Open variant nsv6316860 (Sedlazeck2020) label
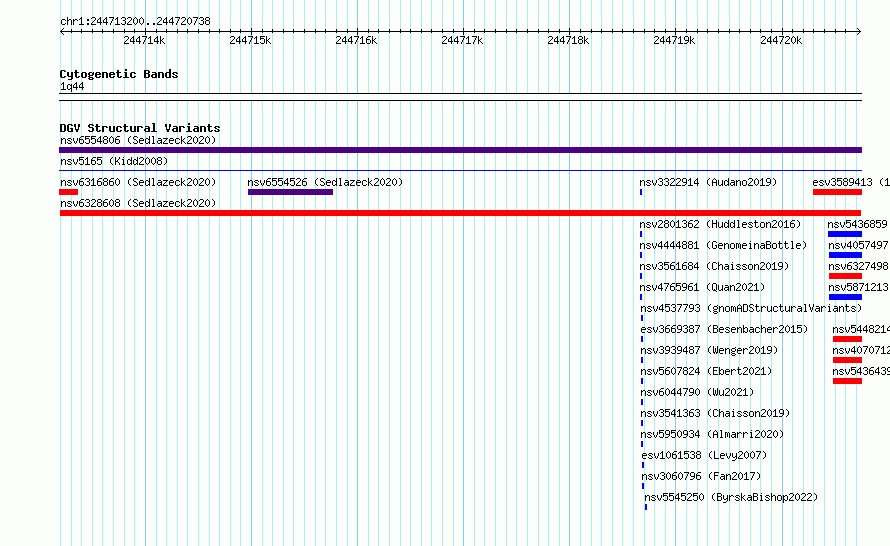This screenshot has height=546, width=890. pos(138,182)
